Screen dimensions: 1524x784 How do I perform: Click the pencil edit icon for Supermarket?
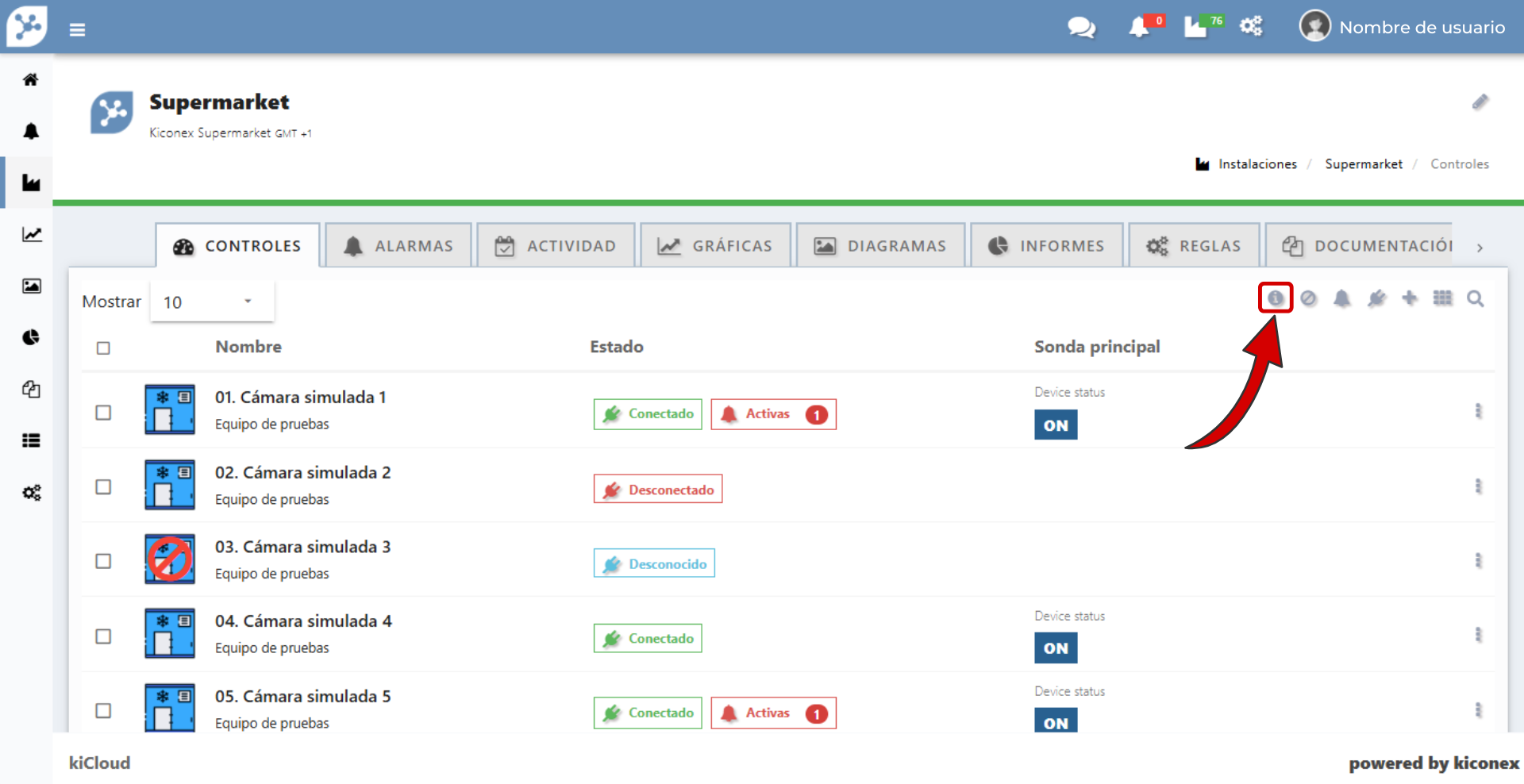pyautogui.click(x=1480, y=102)
